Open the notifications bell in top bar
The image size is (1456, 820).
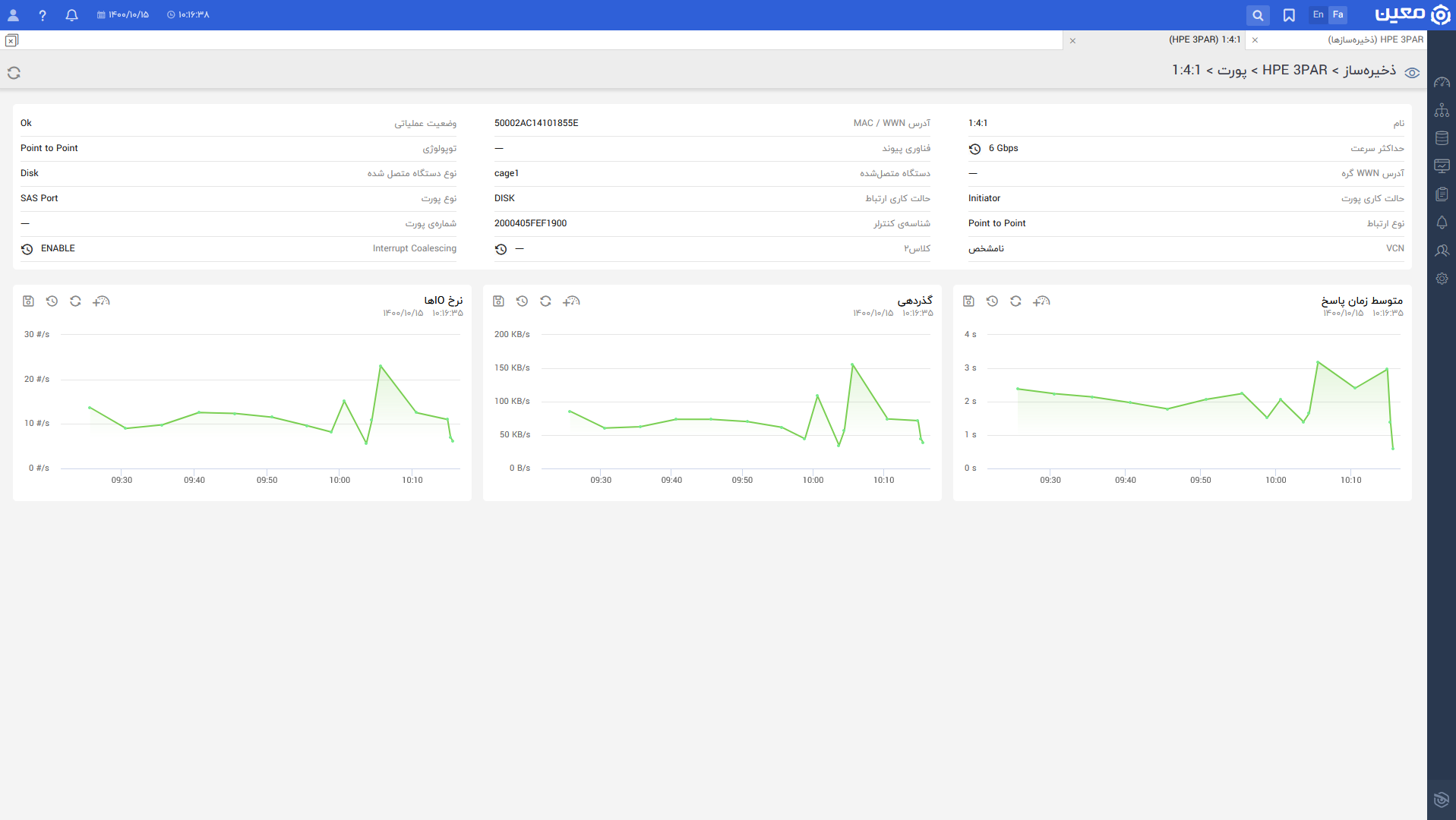[x=71, y=15]
